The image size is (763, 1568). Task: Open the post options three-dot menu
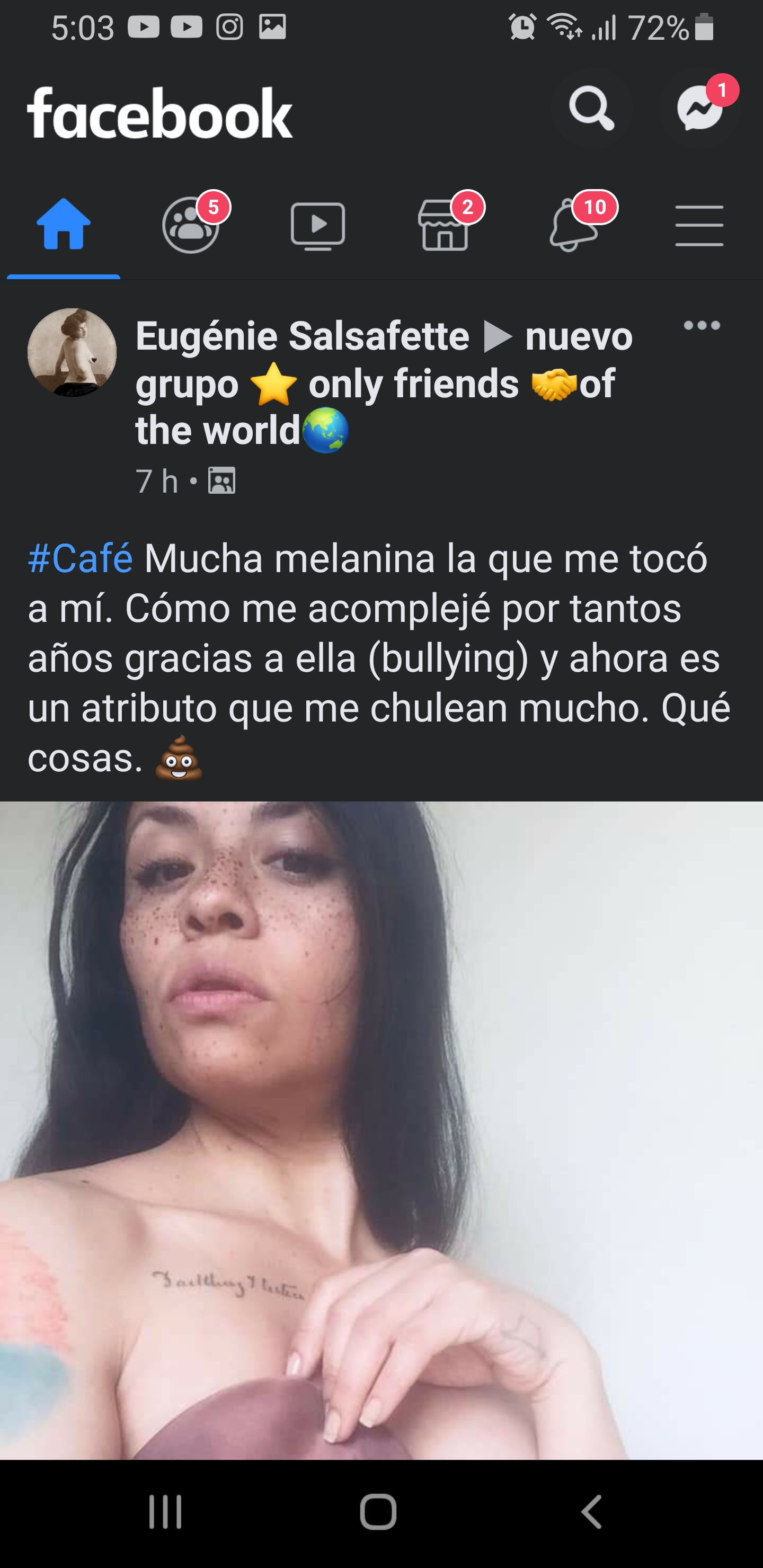tap(702, 326)
